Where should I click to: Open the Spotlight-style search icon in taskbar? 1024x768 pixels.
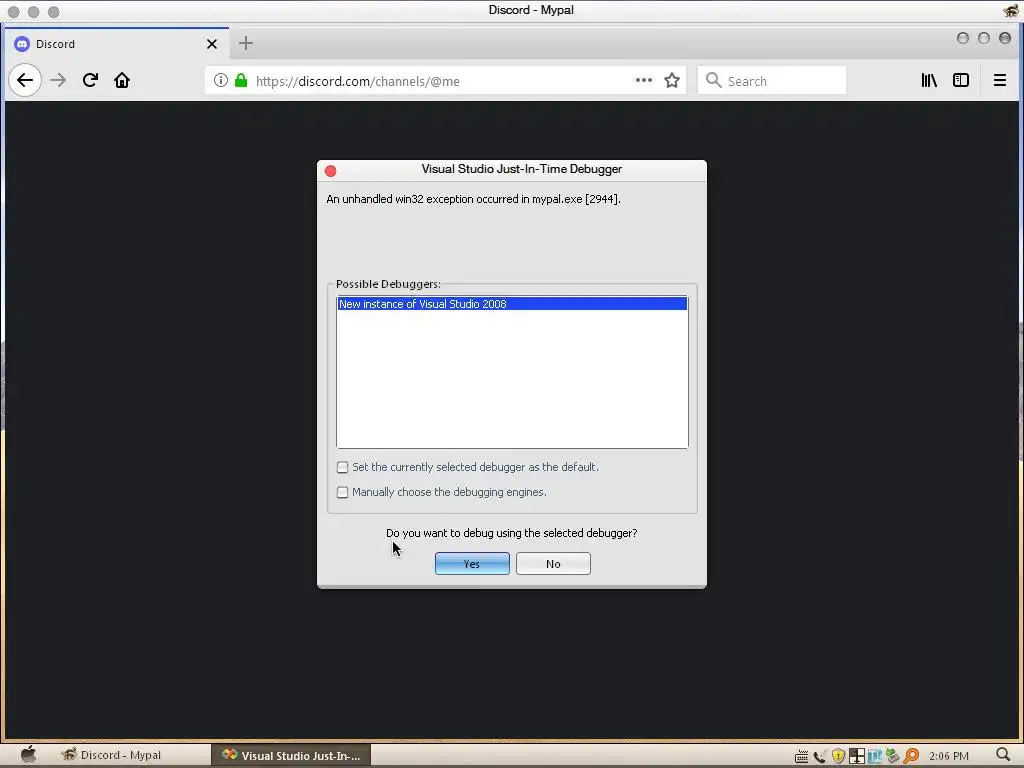1004,756
